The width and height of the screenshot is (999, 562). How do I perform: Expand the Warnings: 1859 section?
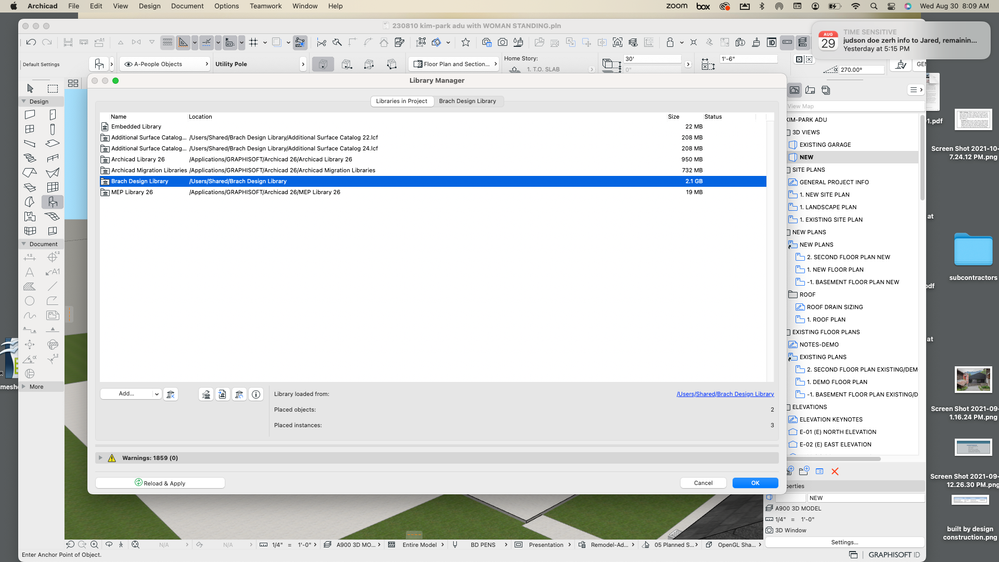click(100, 458)
